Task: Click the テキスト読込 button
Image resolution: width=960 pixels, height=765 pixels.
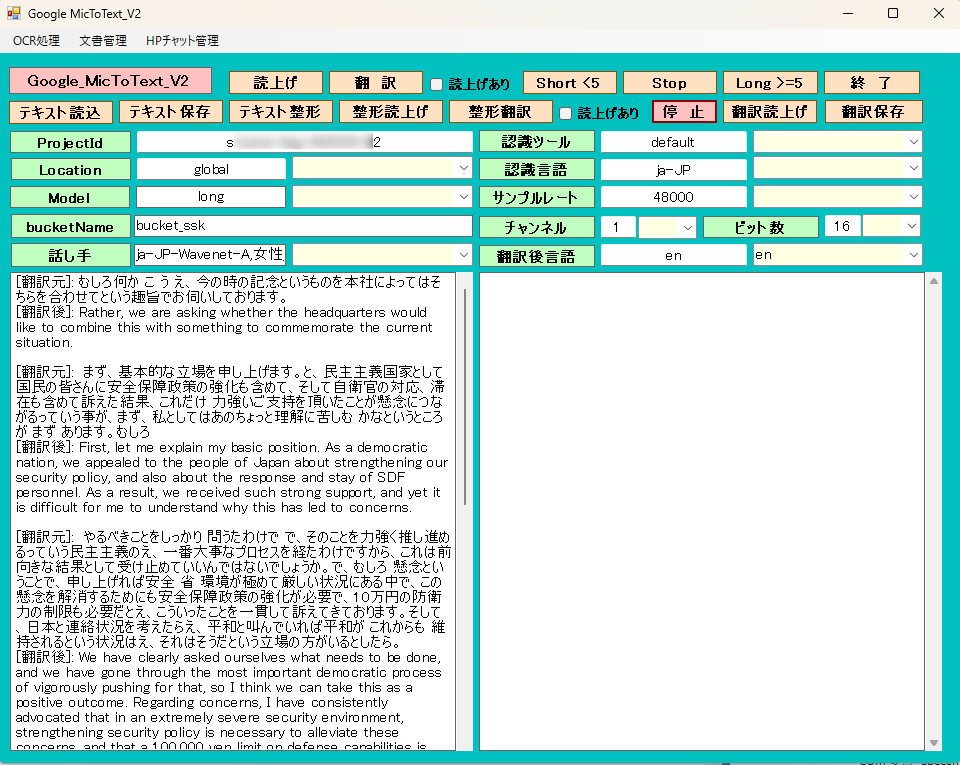Action: coord(59,112)
